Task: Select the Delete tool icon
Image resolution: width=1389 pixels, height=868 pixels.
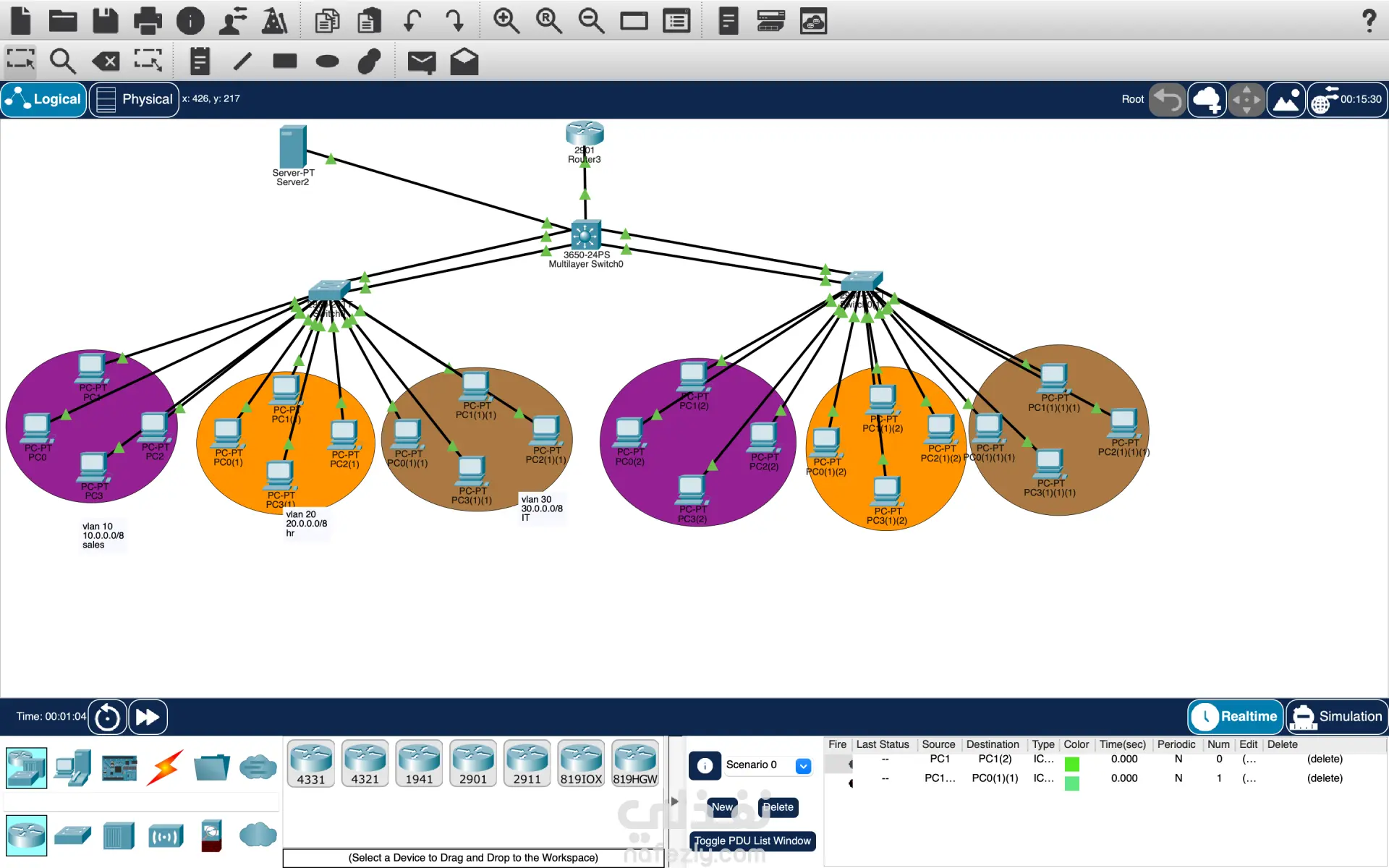Action: (x=106, y=61)
